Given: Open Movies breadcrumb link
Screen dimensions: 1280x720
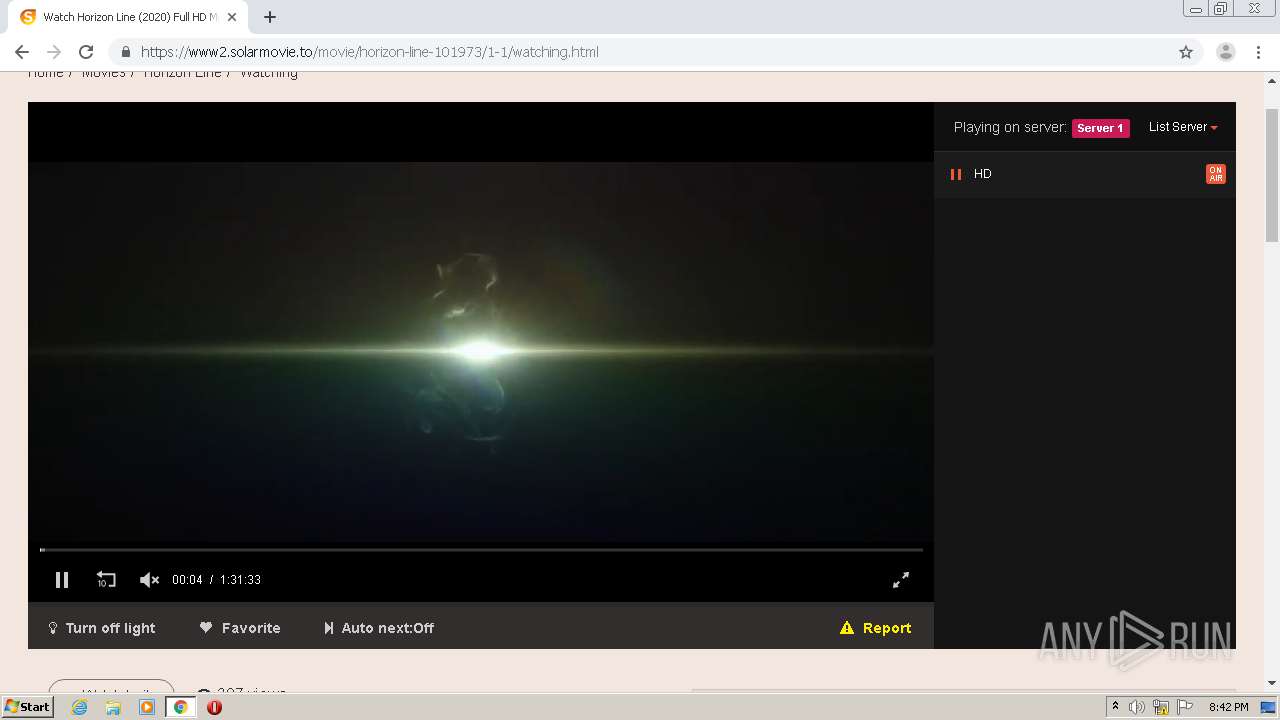Looking at the screenshot, I should (x=104, y=73).
